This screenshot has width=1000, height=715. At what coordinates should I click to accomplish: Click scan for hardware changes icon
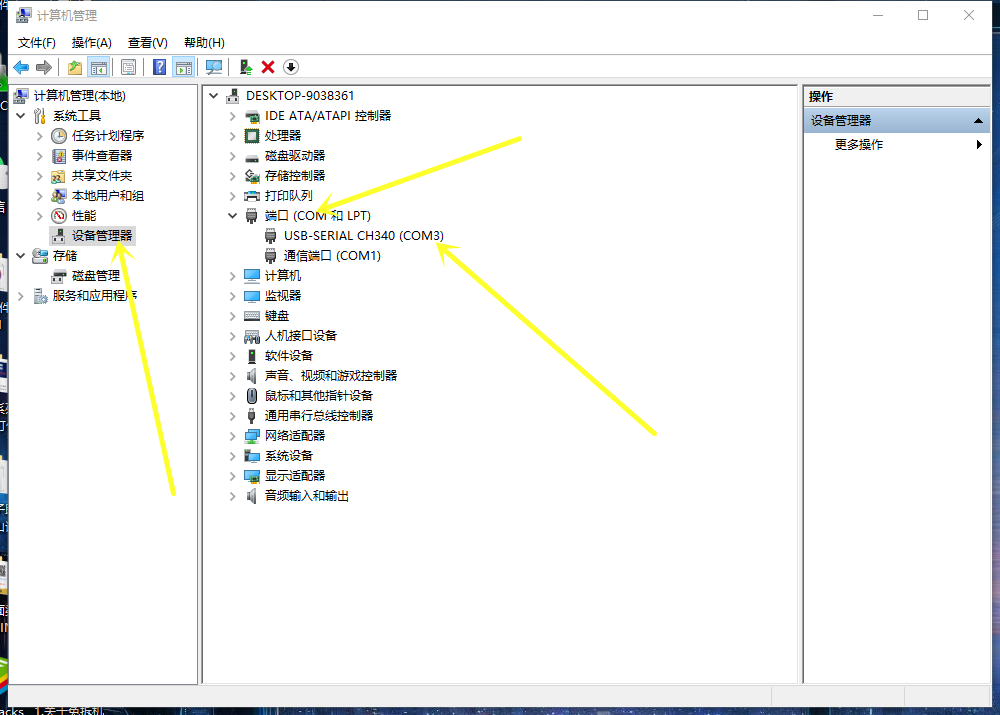click(x=213, y=67)
